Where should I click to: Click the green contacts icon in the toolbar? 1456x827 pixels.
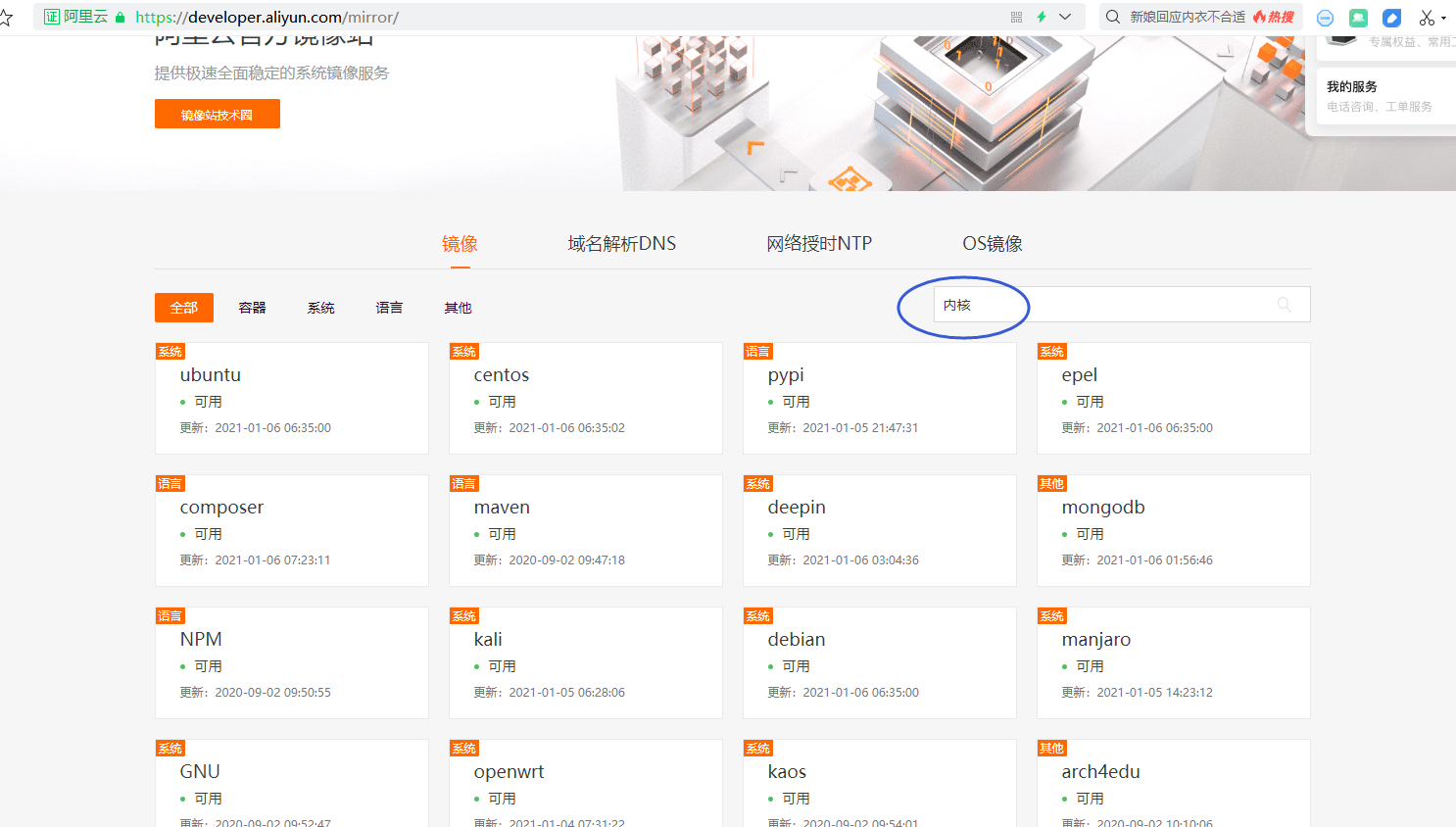pos(1358,17)
